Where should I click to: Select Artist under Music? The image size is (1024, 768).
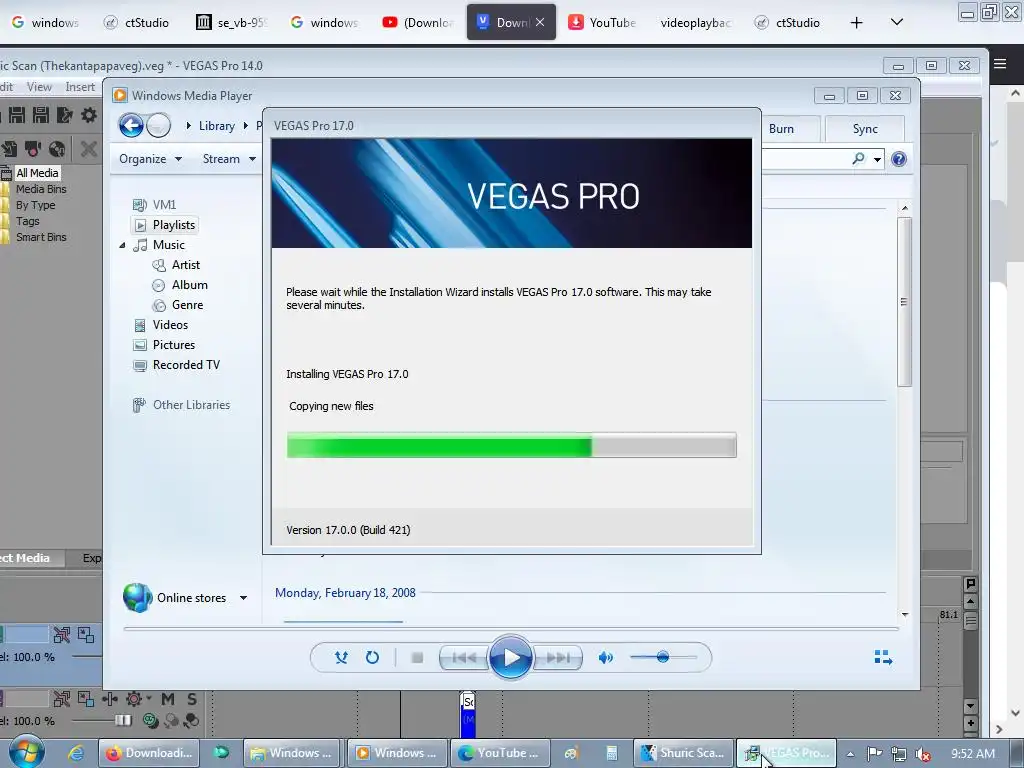point(176,264)
